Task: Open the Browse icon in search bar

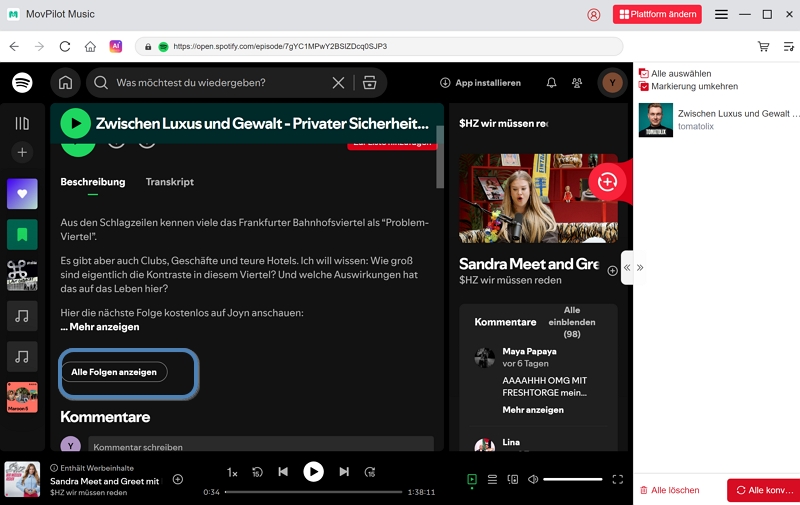Action: [369, 83]
